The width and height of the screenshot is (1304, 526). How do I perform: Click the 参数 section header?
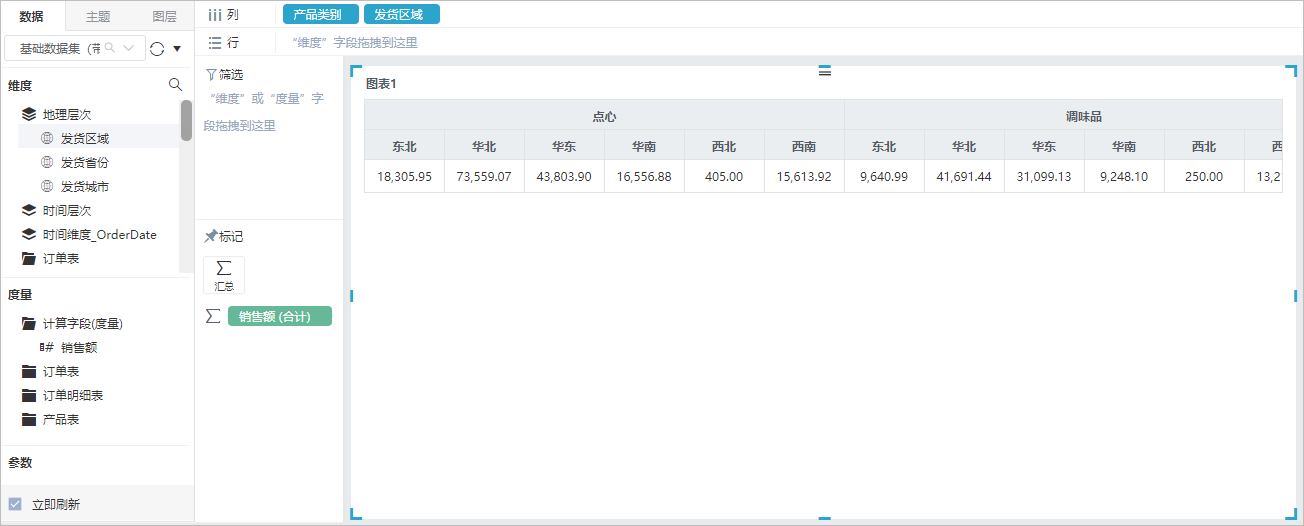click(x=20, y=463)
